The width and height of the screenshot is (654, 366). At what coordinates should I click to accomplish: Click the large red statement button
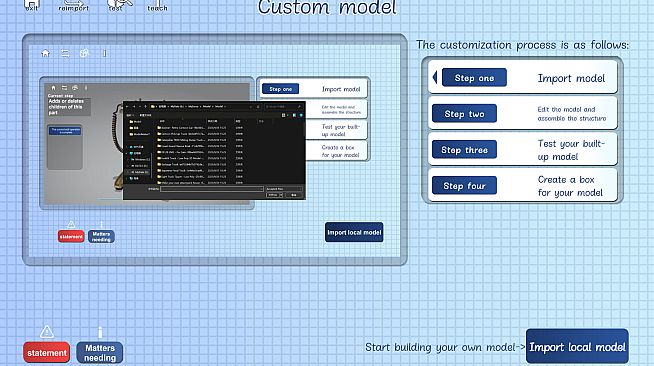pos(47,353)
